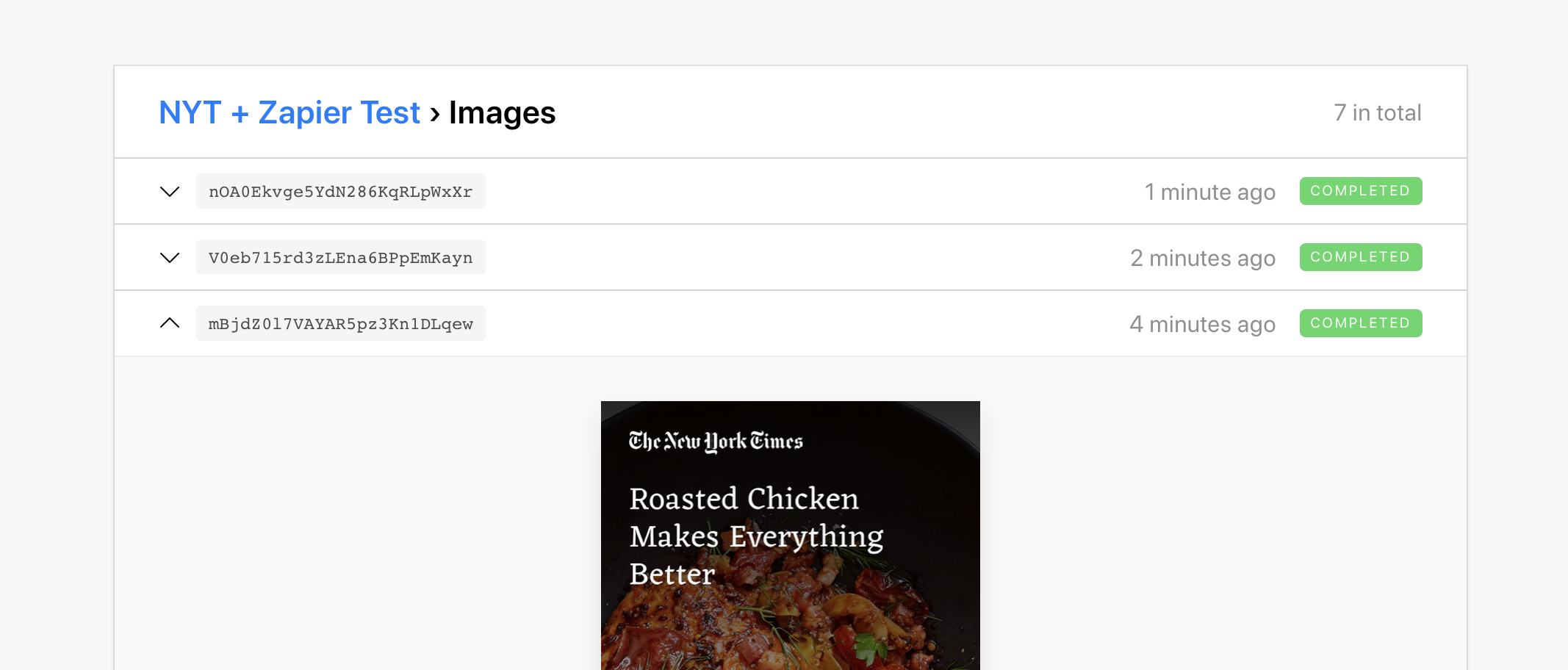Click the "1 minute ago" timestamp
1568x670 pixels.
[1209, 192]
